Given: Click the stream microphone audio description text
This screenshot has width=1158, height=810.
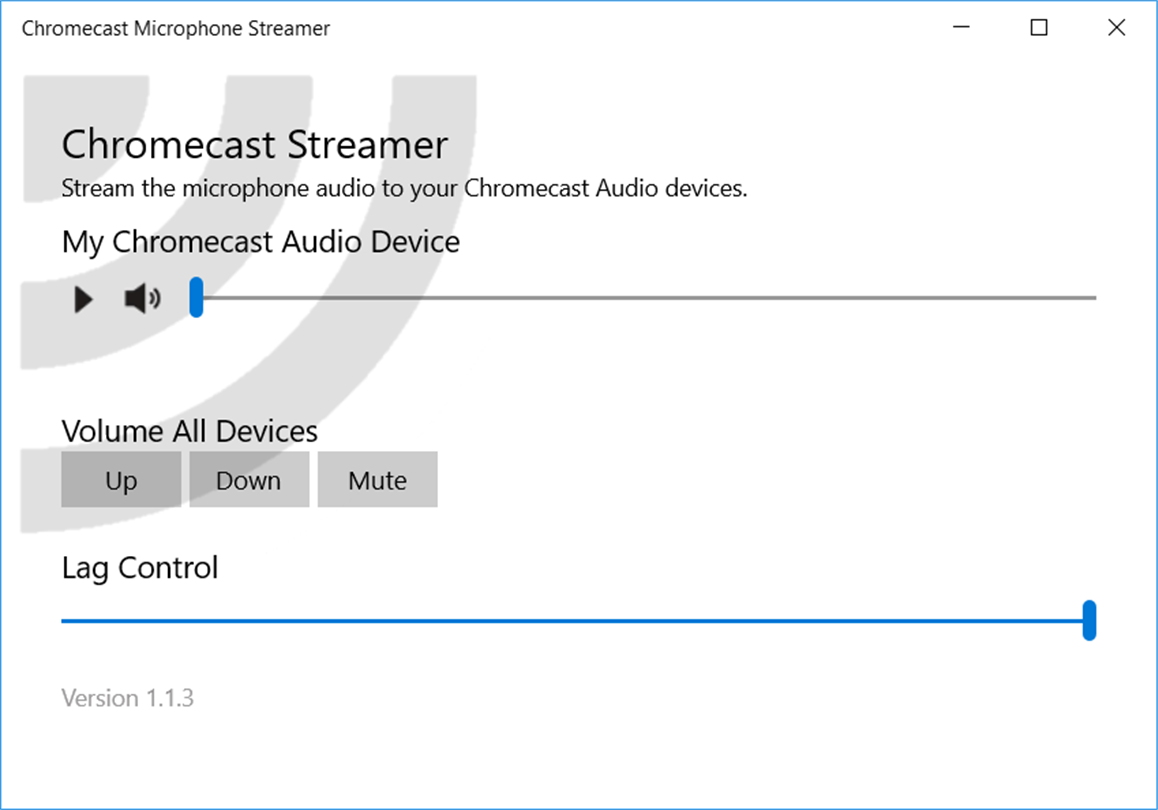Looking at the screenshot, I should pyautogui.click(x=404, y=188).
